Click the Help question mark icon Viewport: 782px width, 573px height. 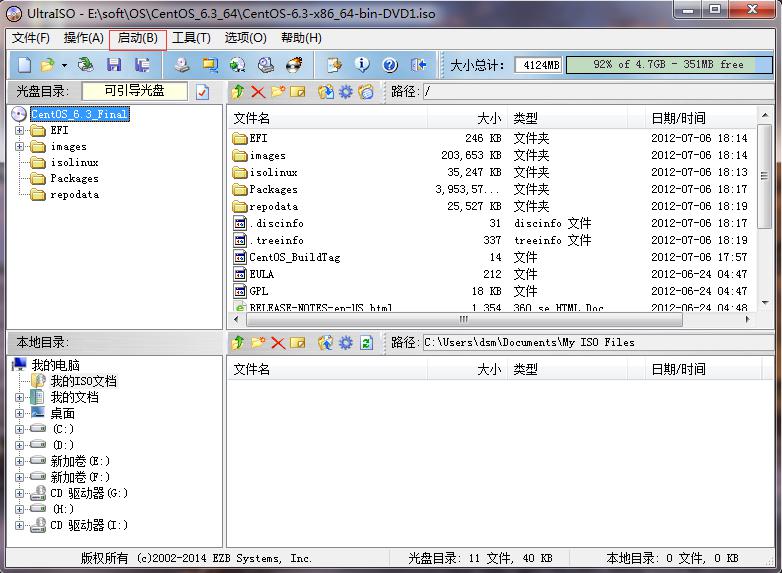pos(390,65)
